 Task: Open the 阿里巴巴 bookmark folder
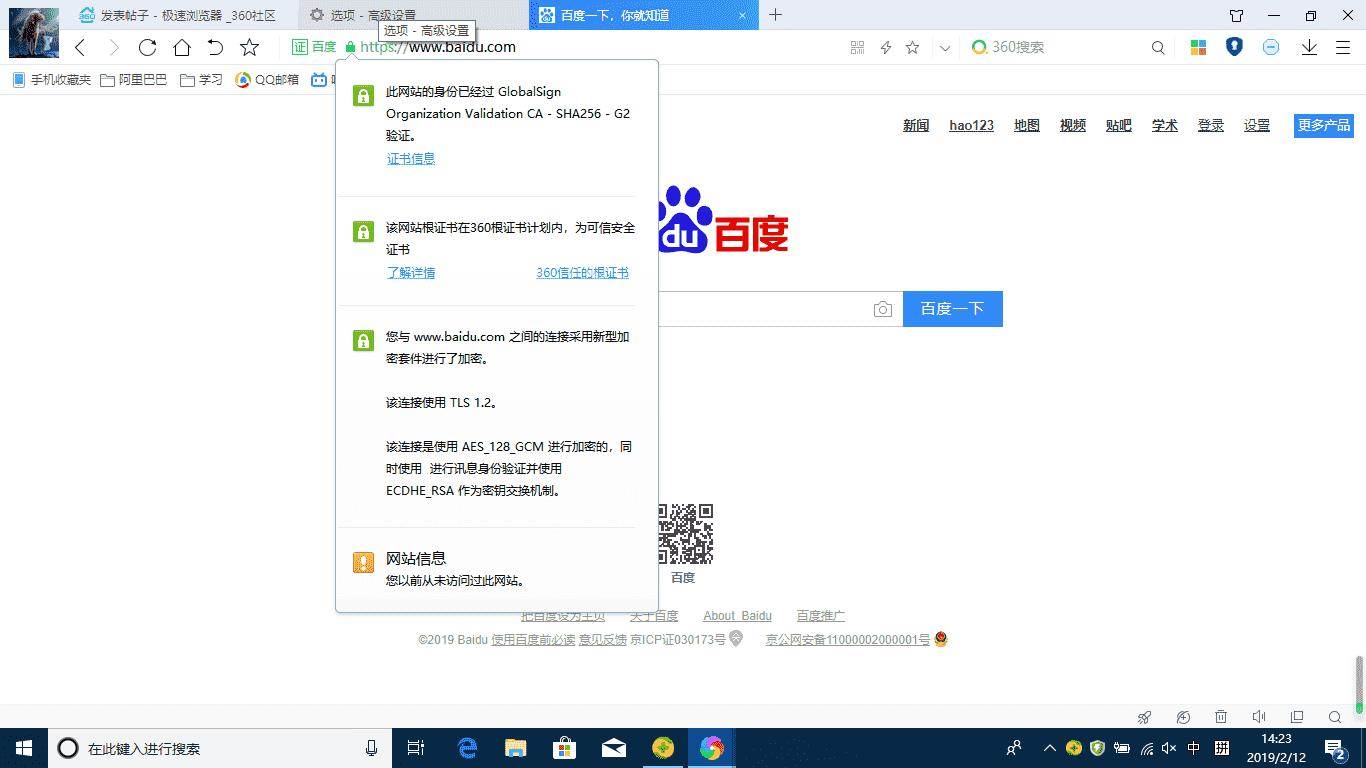coord(134,80)
